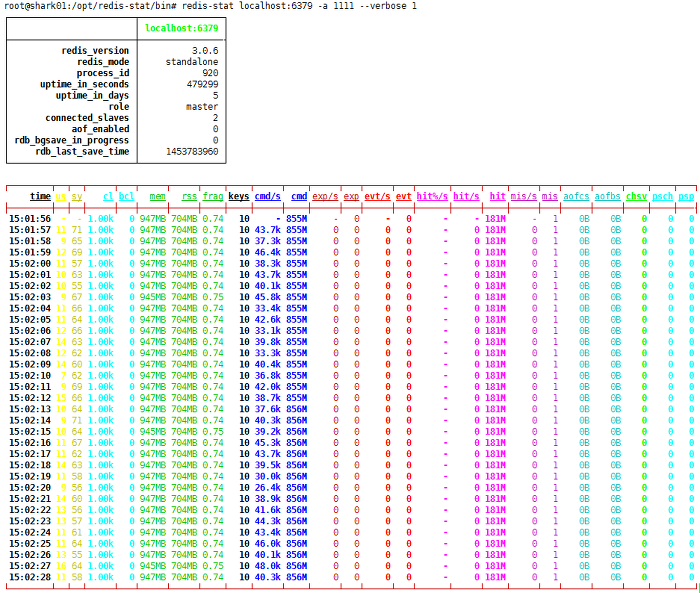700x593 pixels.
Task: Click the yellow sy column header
Action: coord(77,196)
